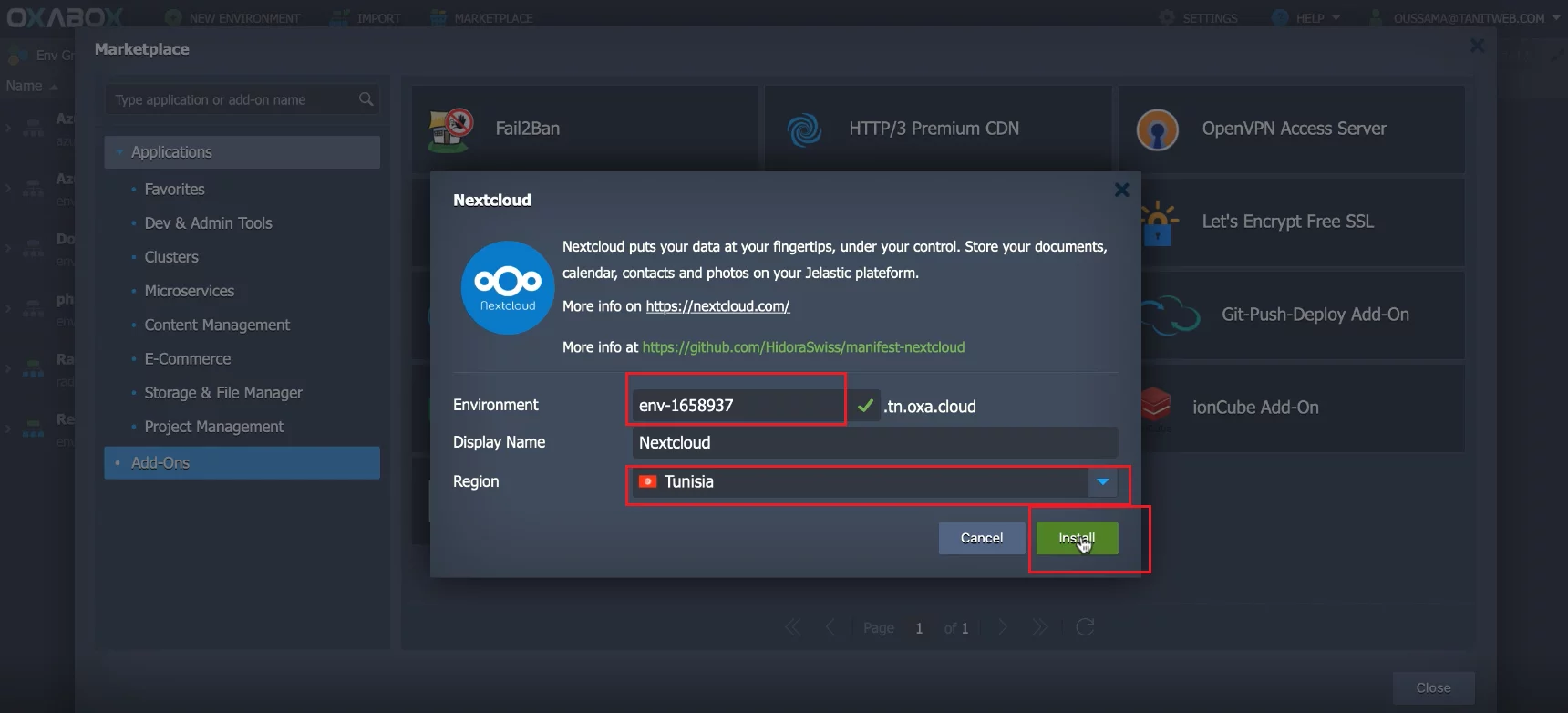This screenshot has height=713, width=1568.
Task: Click the HTTP/3 Premium CDN swirl icon
Action: pos(804,129)
